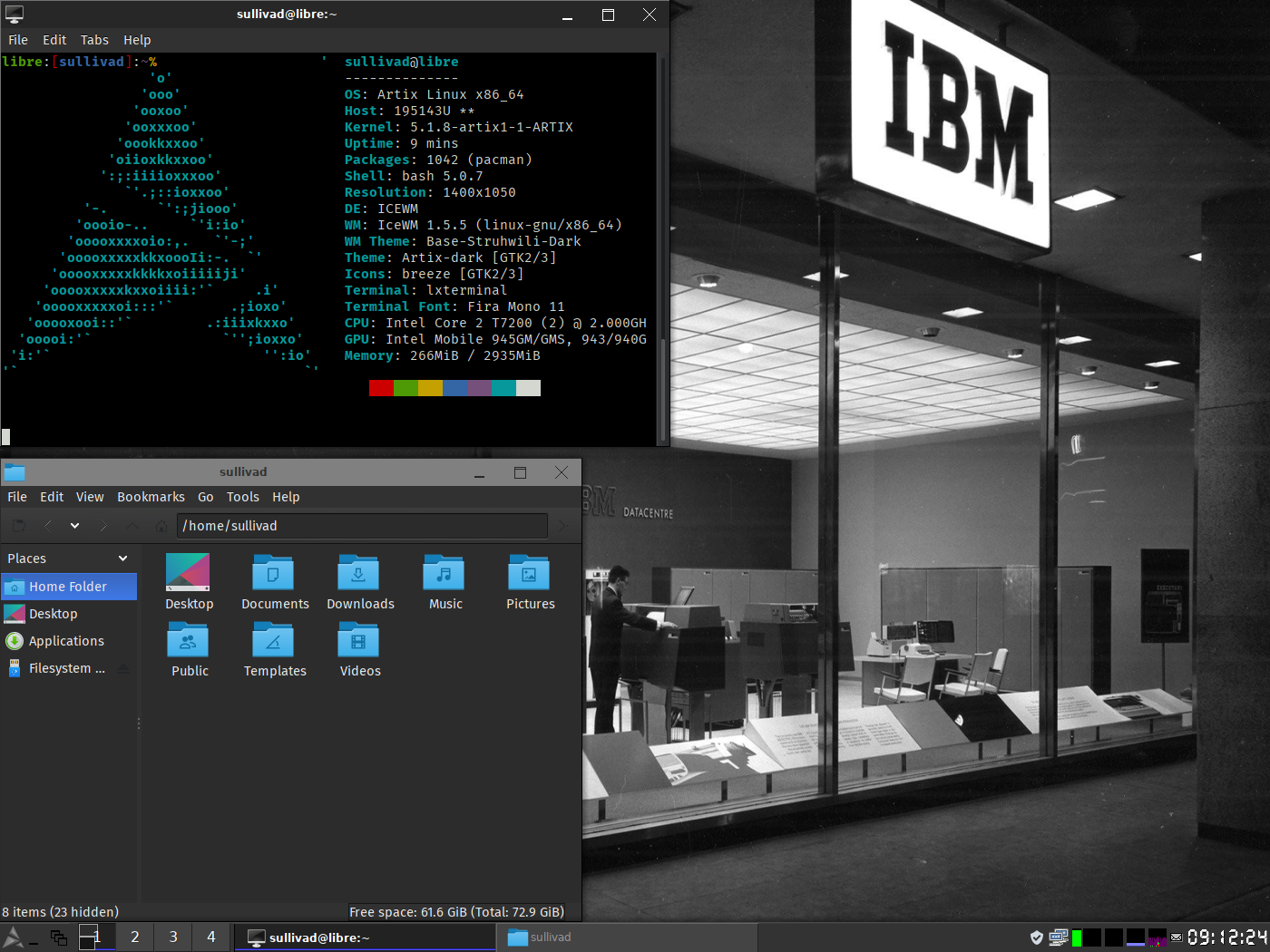Select Home Folder in Places
The height and width of the screenshot is (952, 1270).
[x=69, y=587]
